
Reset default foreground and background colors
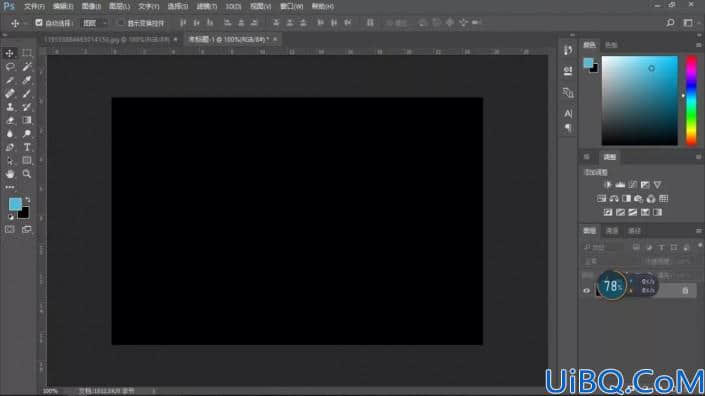(10, 217)
